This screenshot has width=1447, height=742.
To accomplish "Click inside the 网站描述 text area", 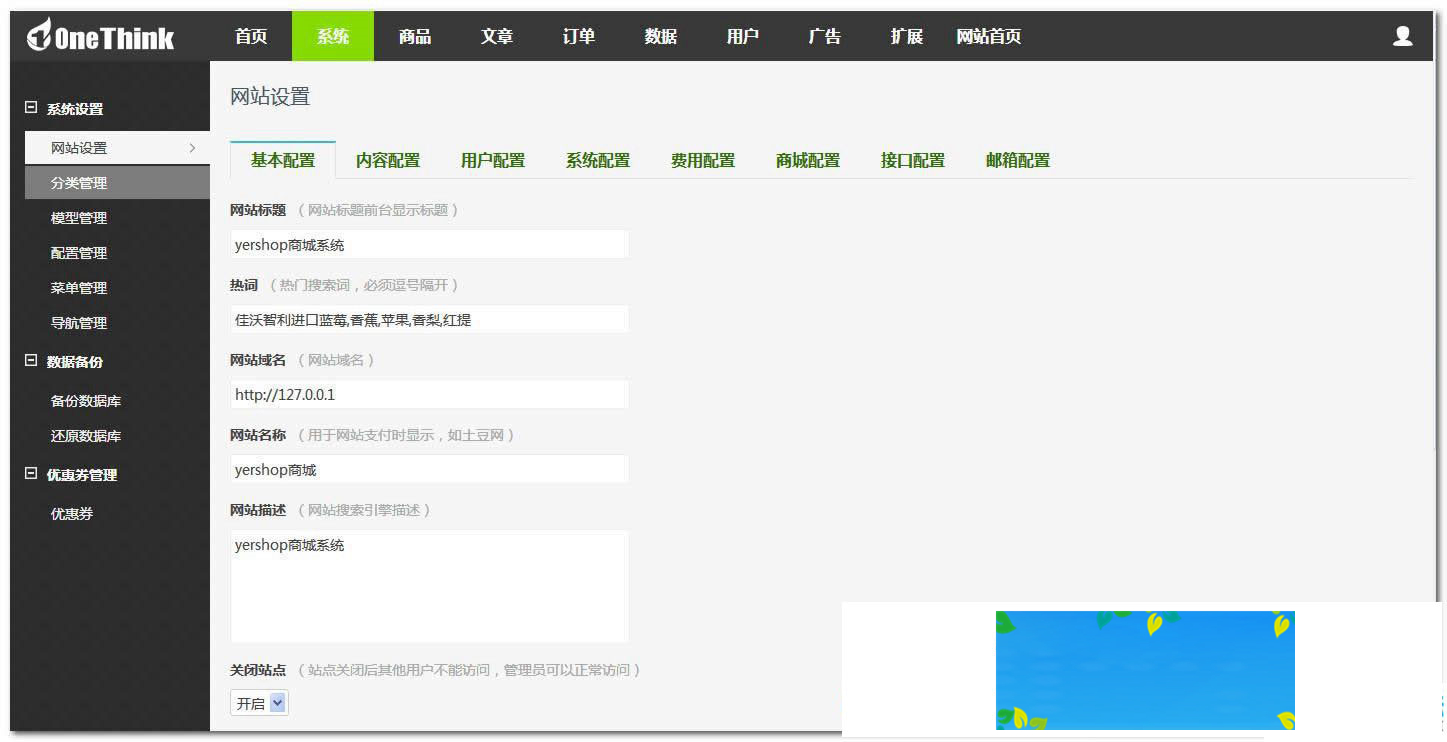I will click(428, 586).
